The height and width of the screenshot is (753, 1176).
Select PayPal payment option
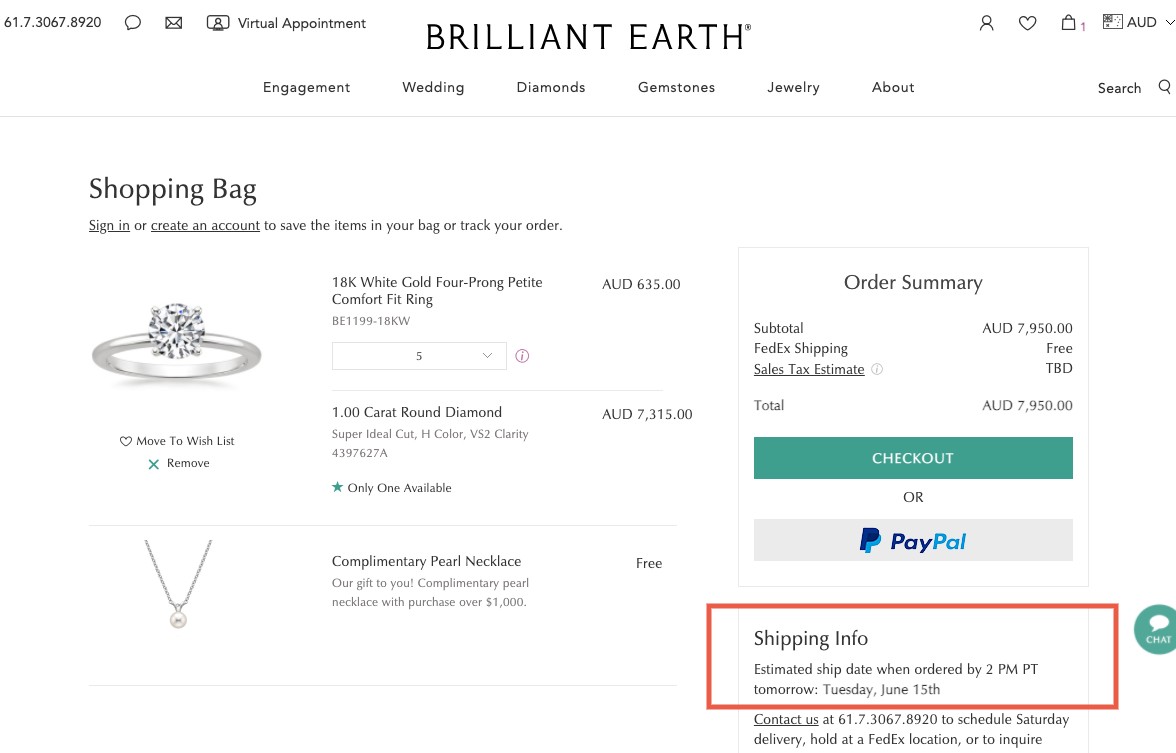point(912,540)
